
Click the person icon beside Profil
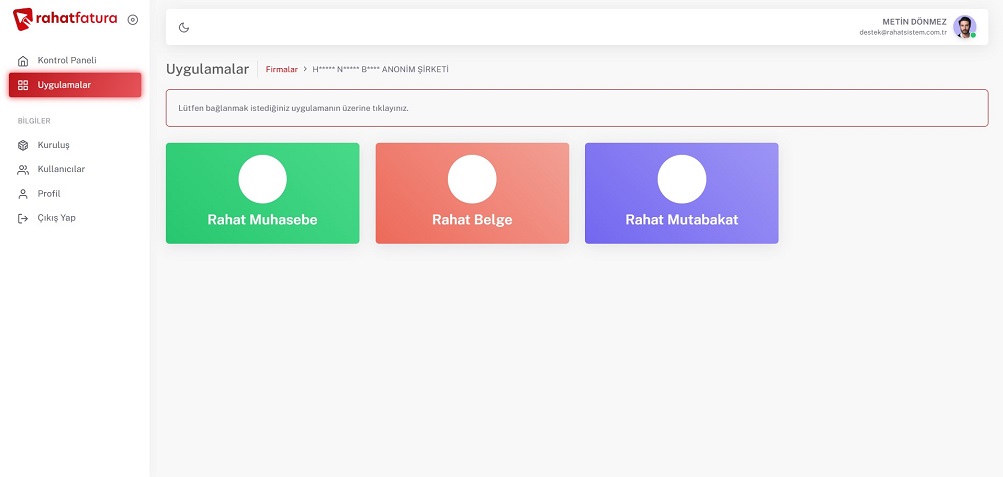pyautogui.click(x=23, y=194)
